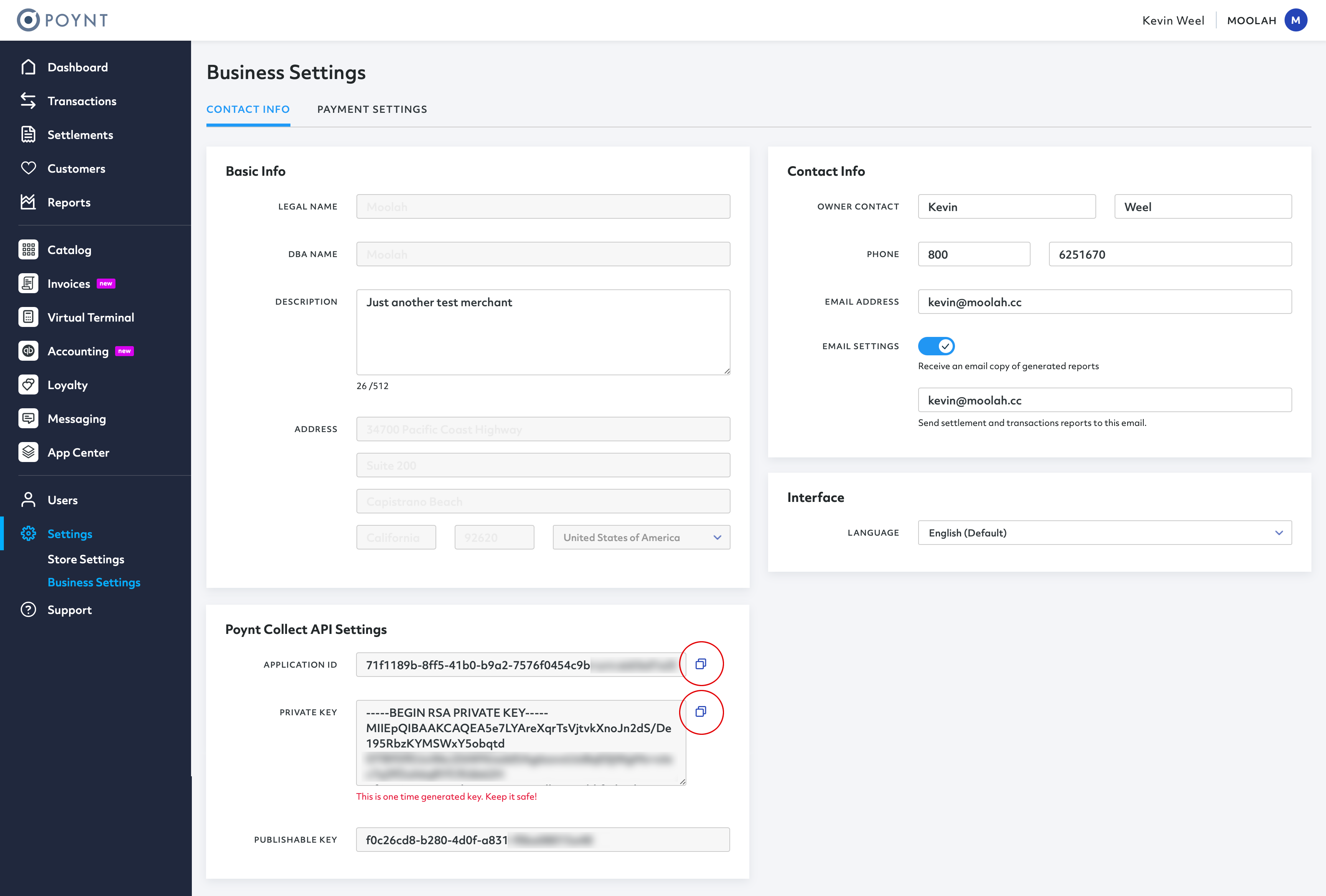The width and height of the screenshot is (1326, 896).
Task: Click the phone area code field 800
Action: tap(974, 254)
